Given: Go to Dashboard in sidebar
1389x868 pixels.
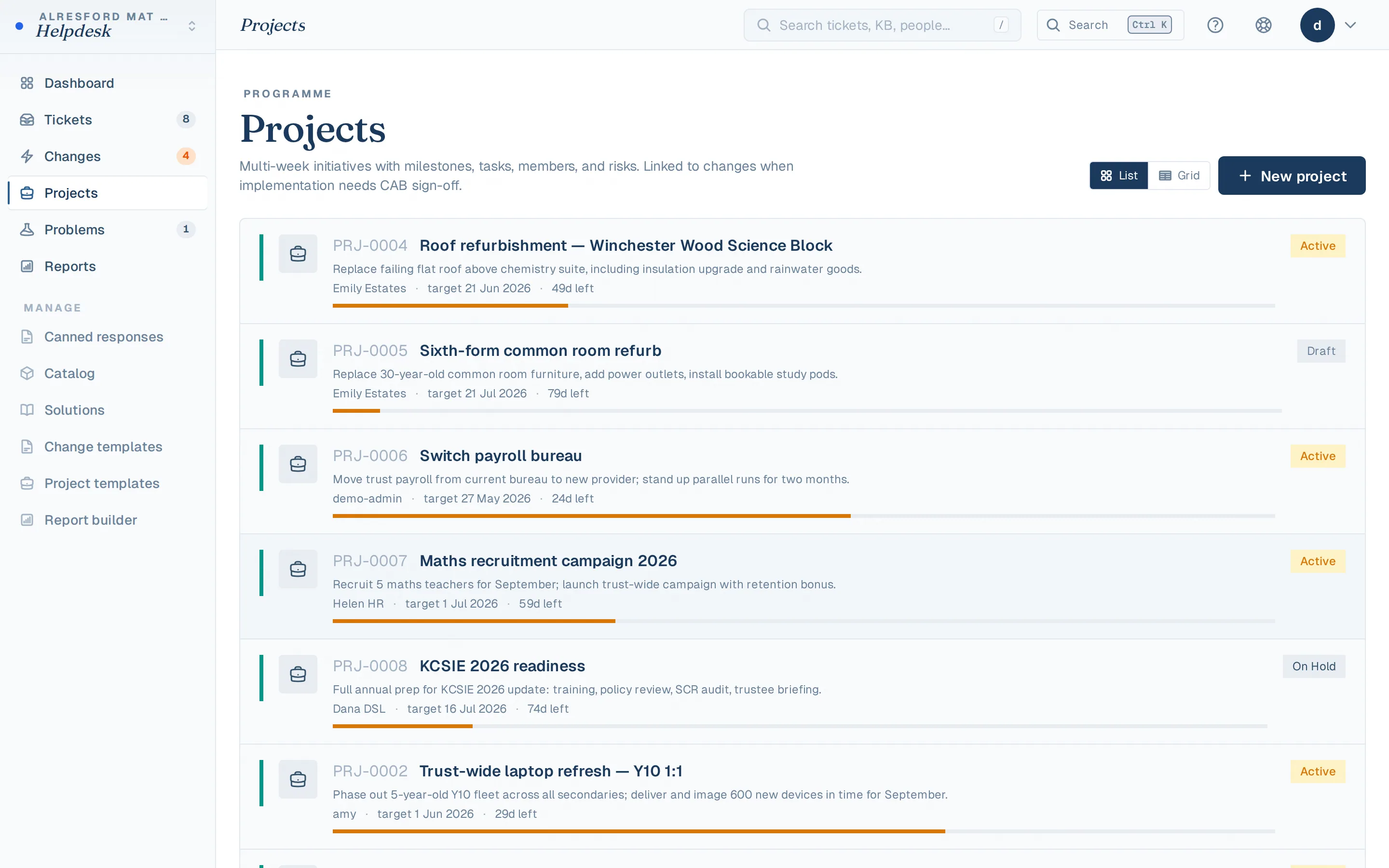Looking at the screenshot, I should 108,83.
